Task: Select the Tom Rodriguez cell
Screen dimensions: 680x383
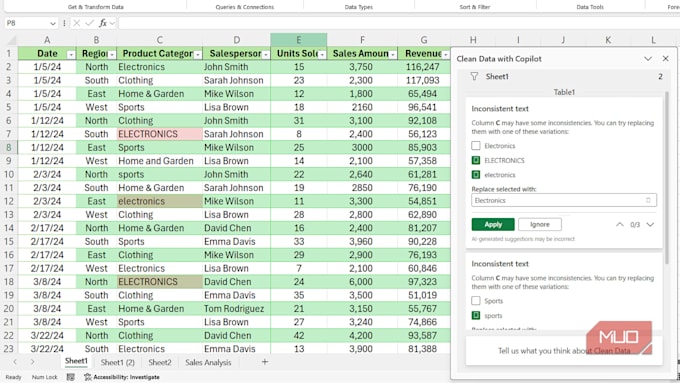Action: 236,309
